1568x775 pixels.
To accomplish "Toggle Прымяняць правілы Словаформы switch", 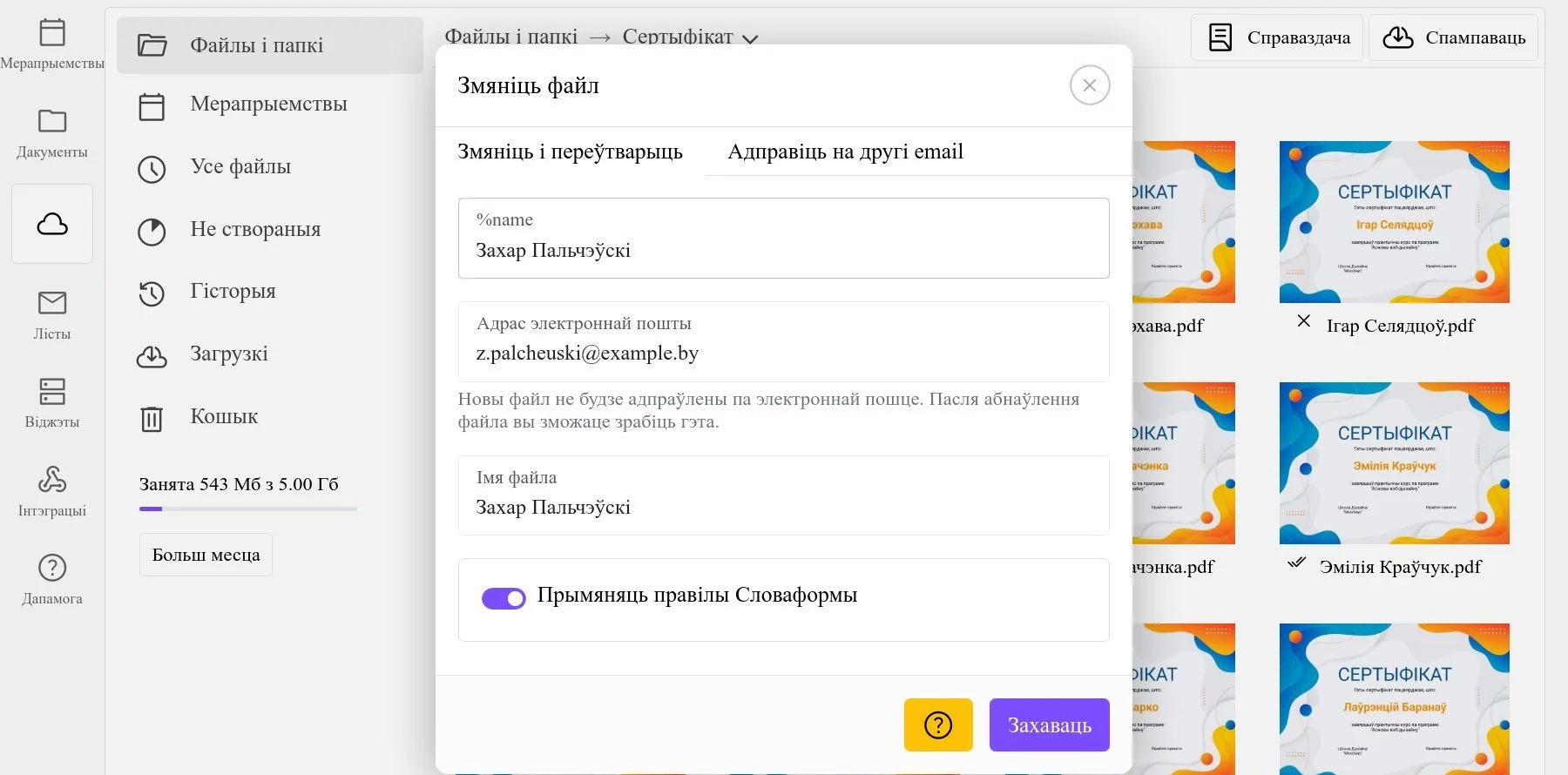I will tap(504, 598).
